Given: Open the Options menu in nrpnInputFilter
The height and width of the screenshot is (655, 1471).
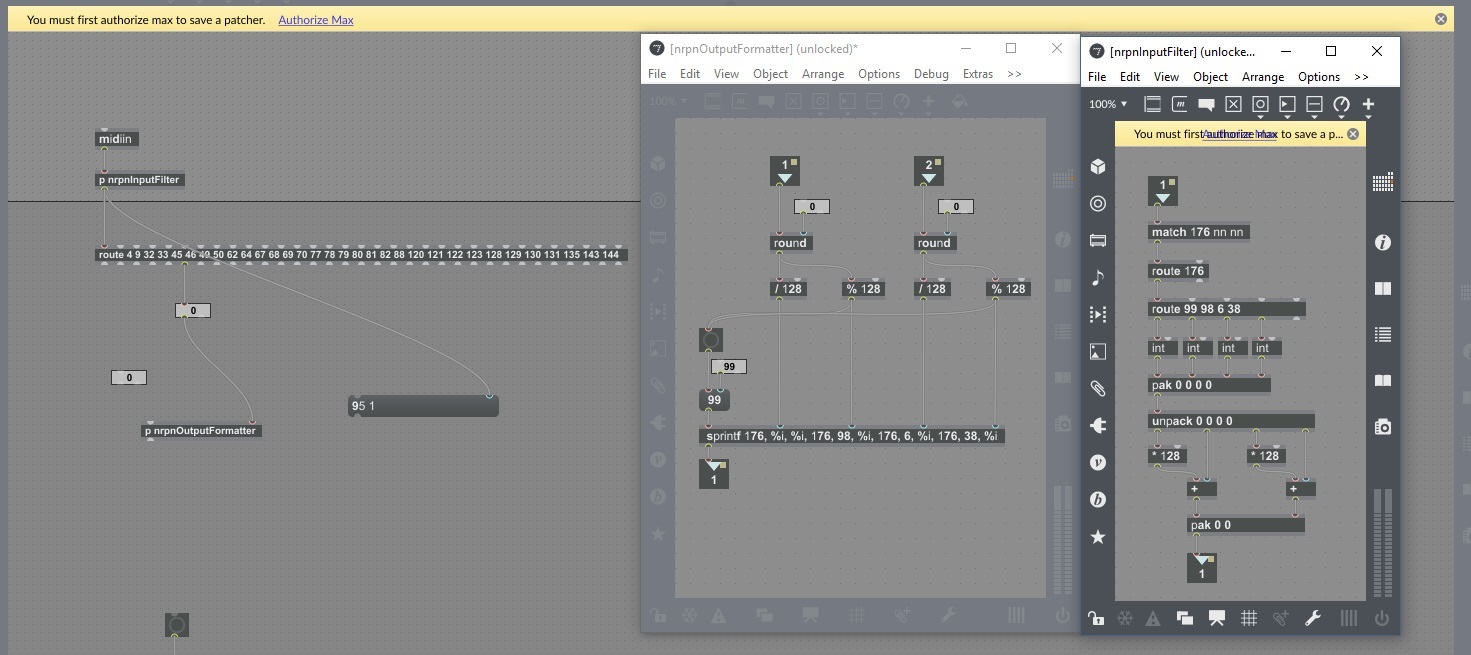Looking at the screenshot, I should tap(1318, 77).
